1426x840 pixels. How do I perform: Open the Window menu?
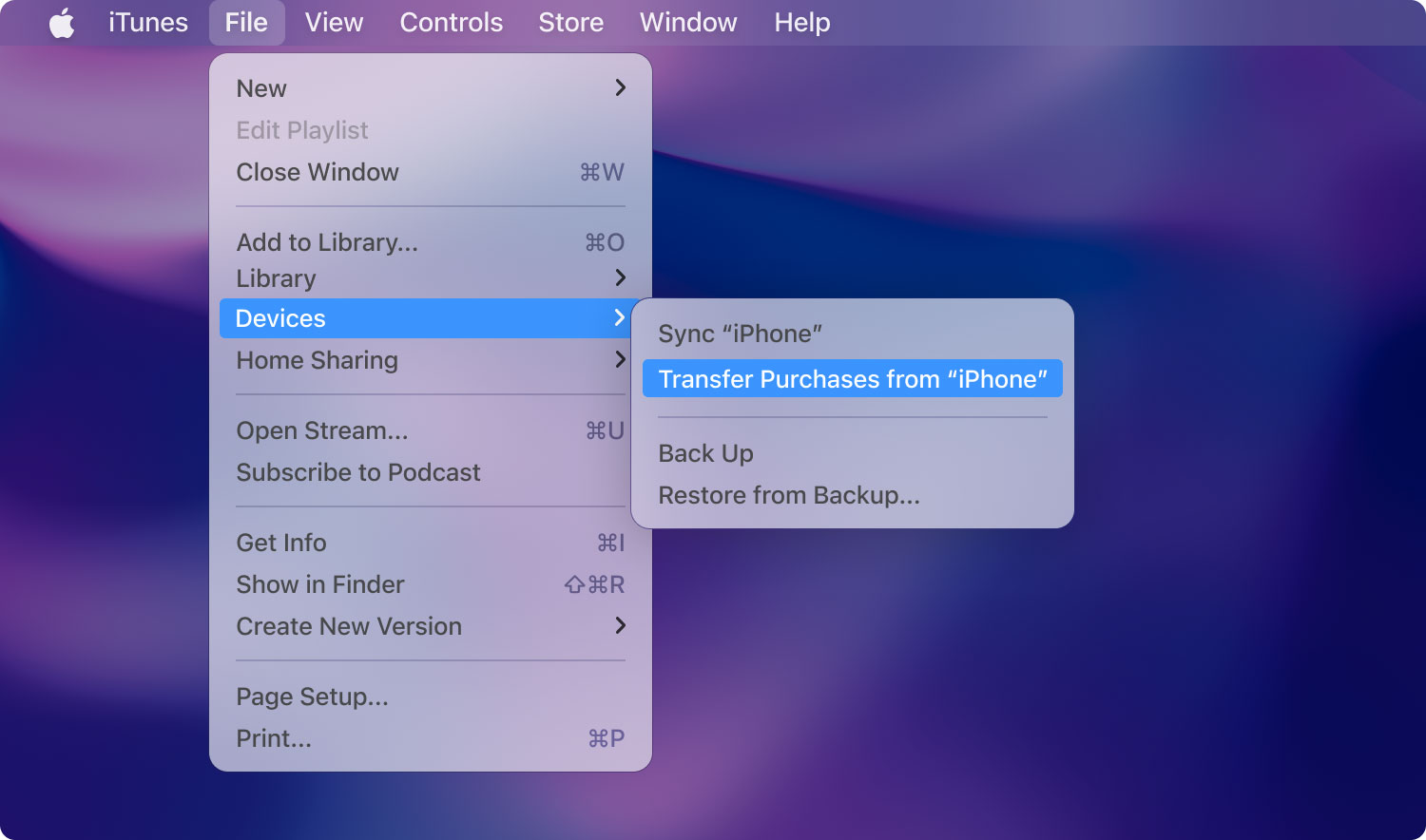[688, 23]
